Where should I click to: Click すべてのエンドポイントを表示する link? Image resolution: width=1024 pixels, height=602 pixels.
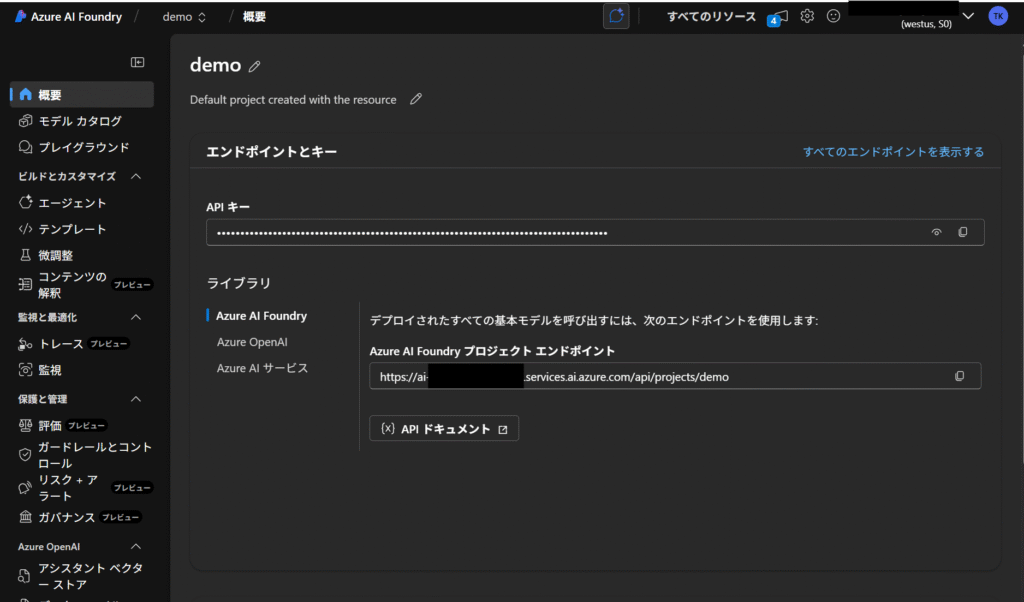click(x=893, y=151)
